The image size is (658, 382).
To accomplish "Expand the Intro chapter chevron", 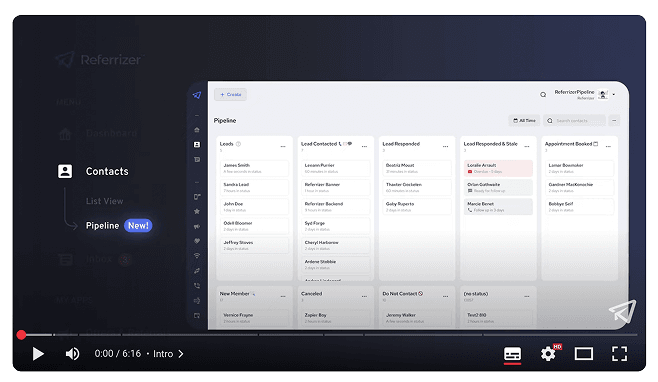I will (x=181, y=354).
